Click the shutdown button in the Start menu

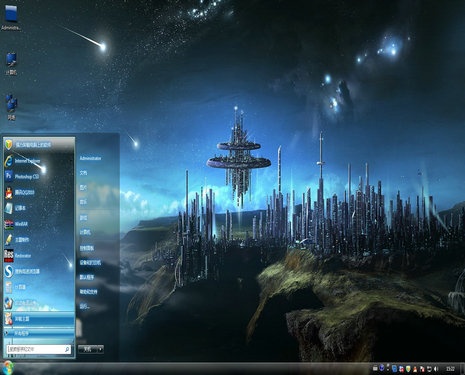point(88,349)
